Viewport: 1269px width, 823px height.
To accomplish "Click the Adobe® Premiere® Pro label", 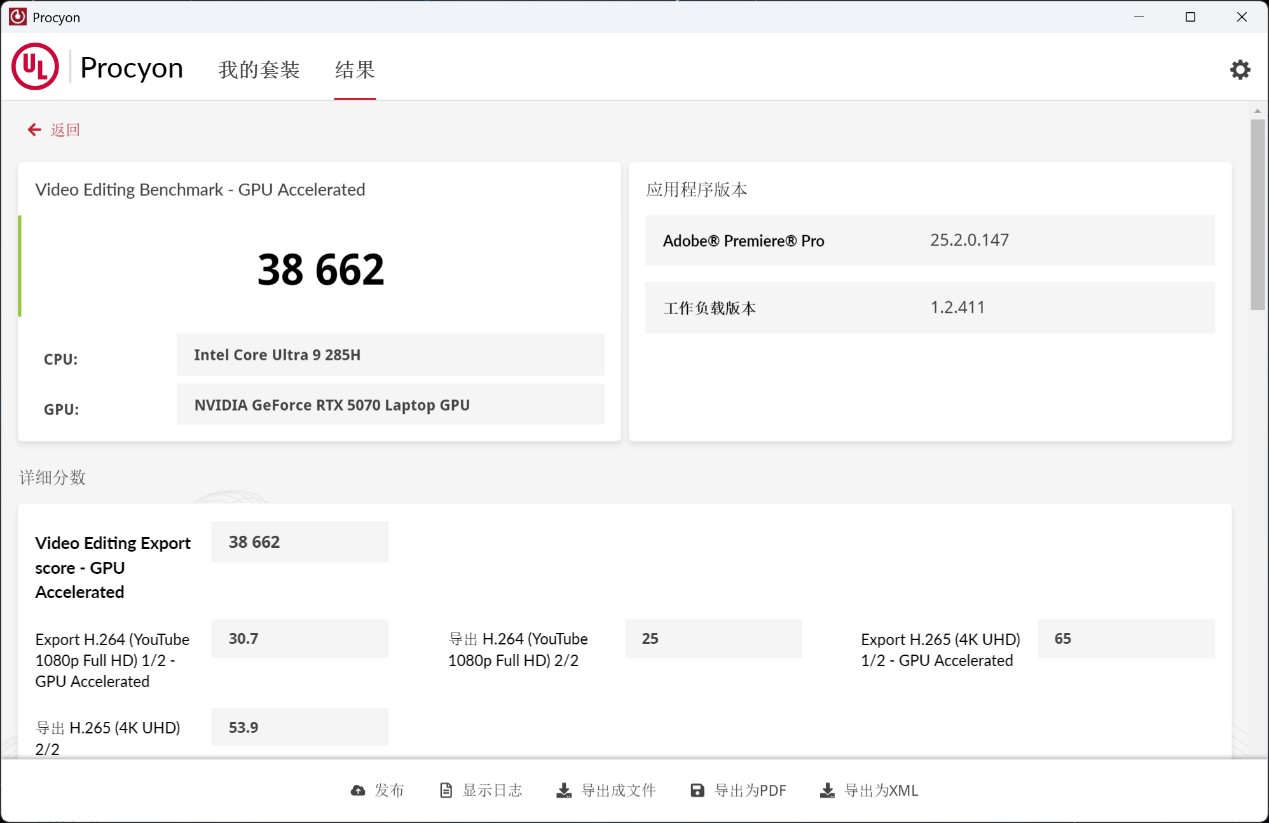I will 744,241.
